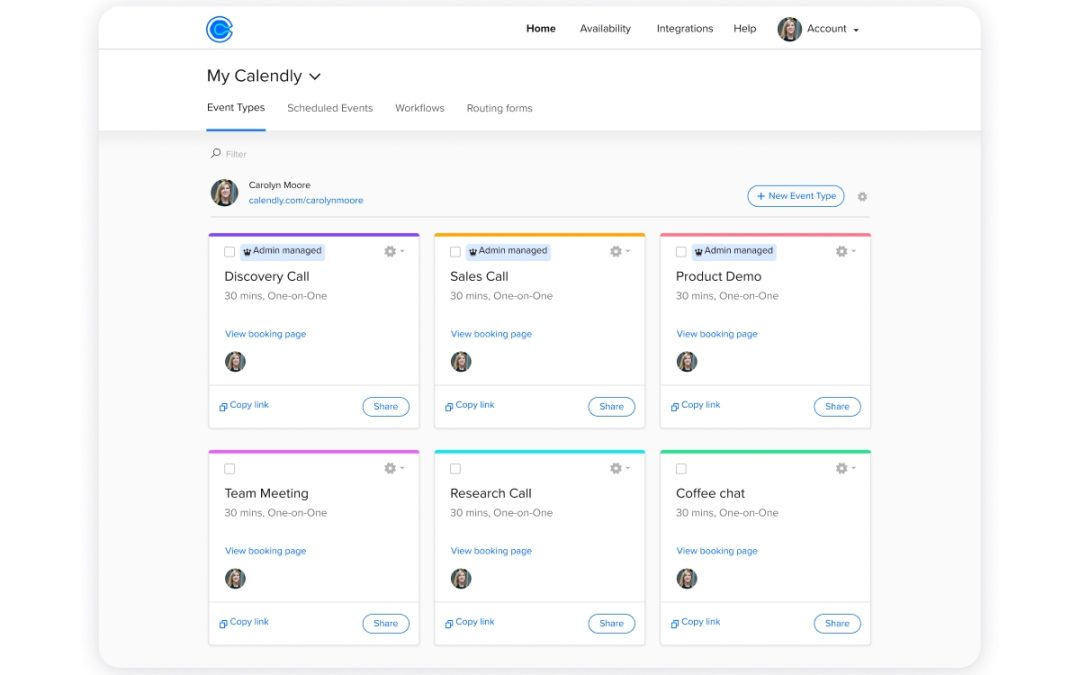Copy link for Product Demo
Screen dimensions: 1080x675
tap(696, 405)
